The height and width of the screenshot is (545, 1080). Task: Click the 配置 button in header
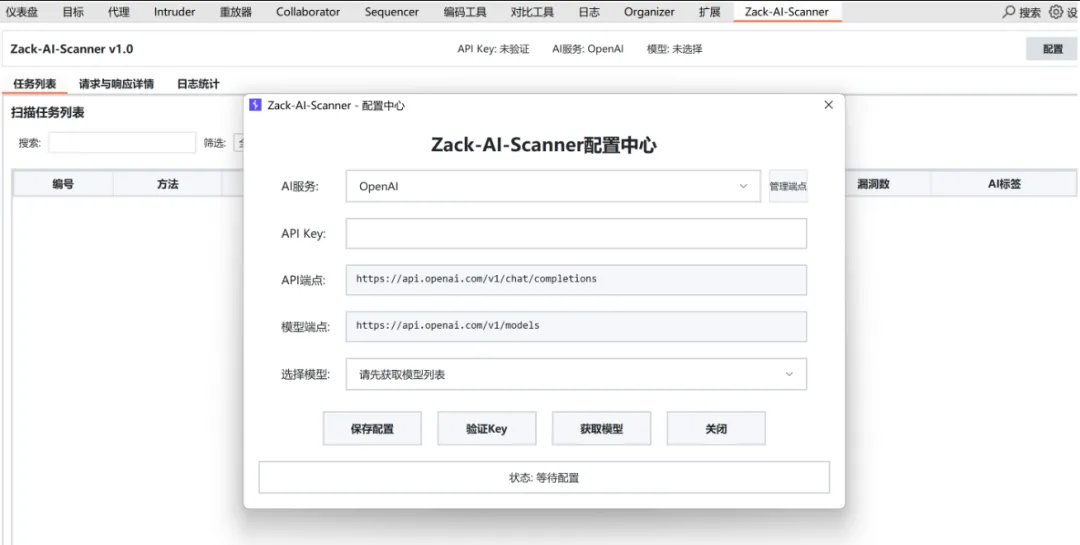point(1051,49)
